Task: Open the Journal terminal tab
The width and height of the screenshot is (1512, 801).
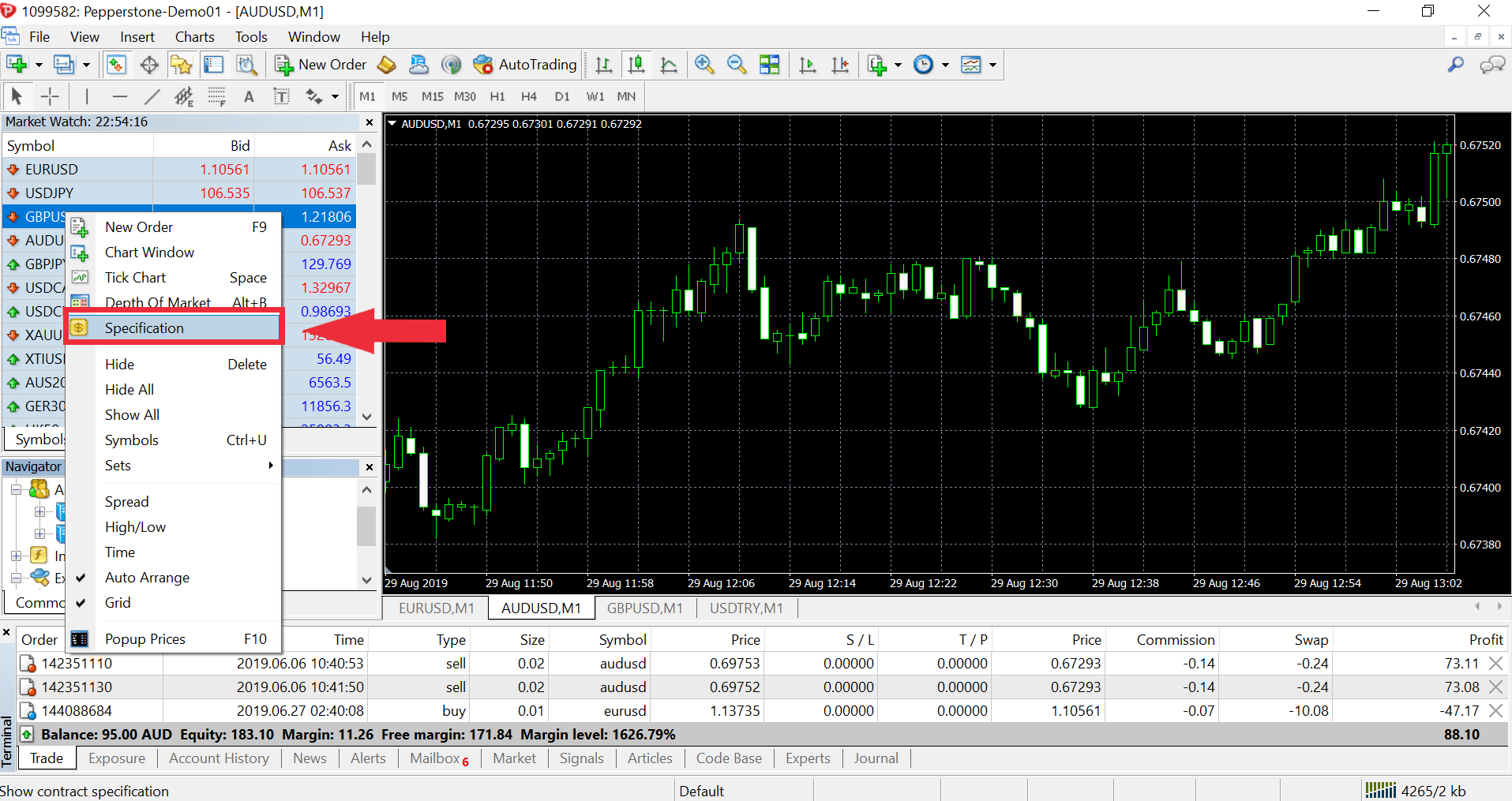Action: (x=876, y=758)
